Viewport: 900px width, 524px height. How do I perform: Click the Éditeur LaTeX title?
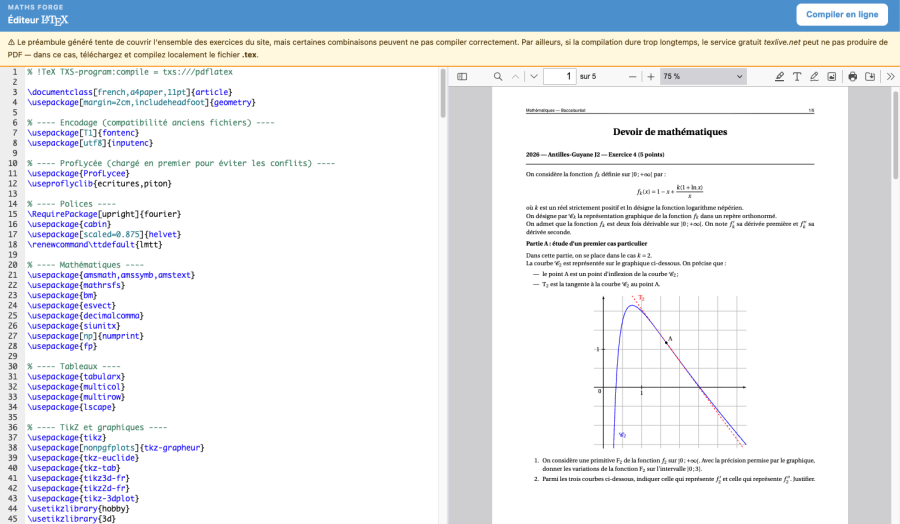(38, 20)
